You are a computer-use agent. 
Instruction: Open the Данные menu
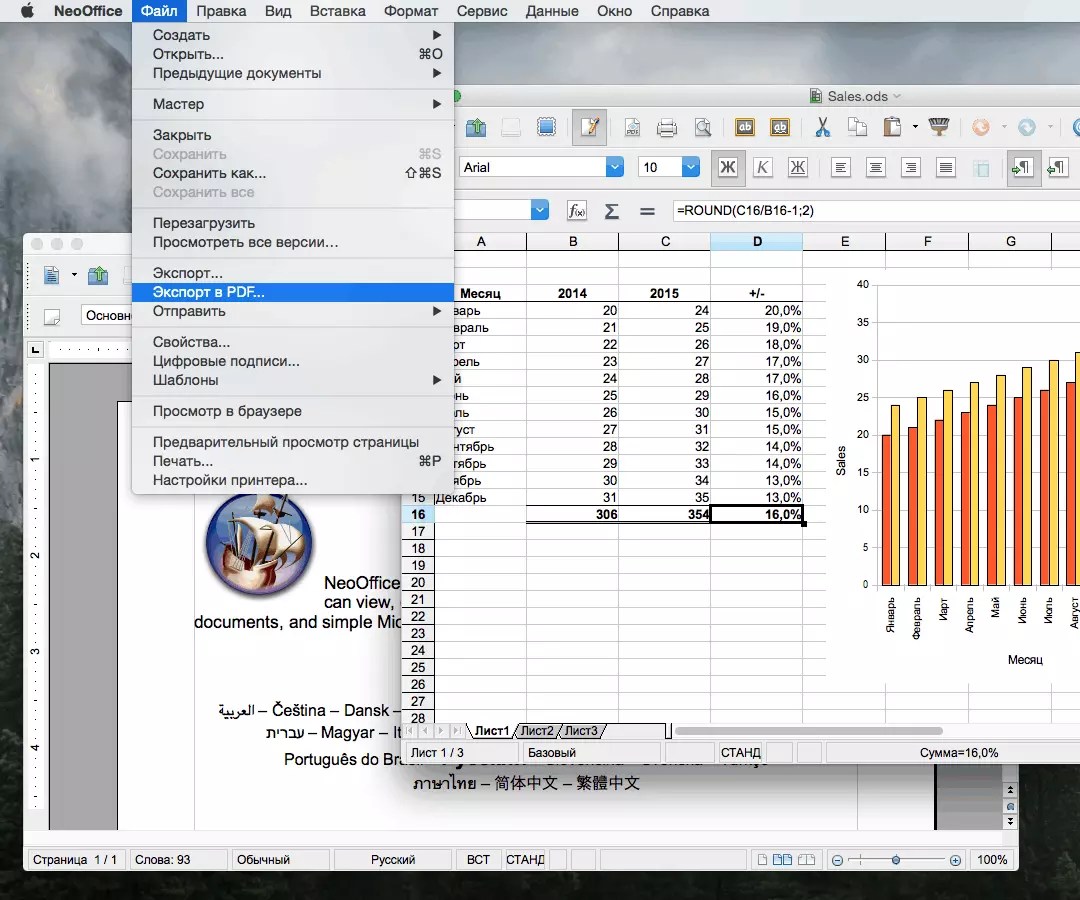(552, 11)
